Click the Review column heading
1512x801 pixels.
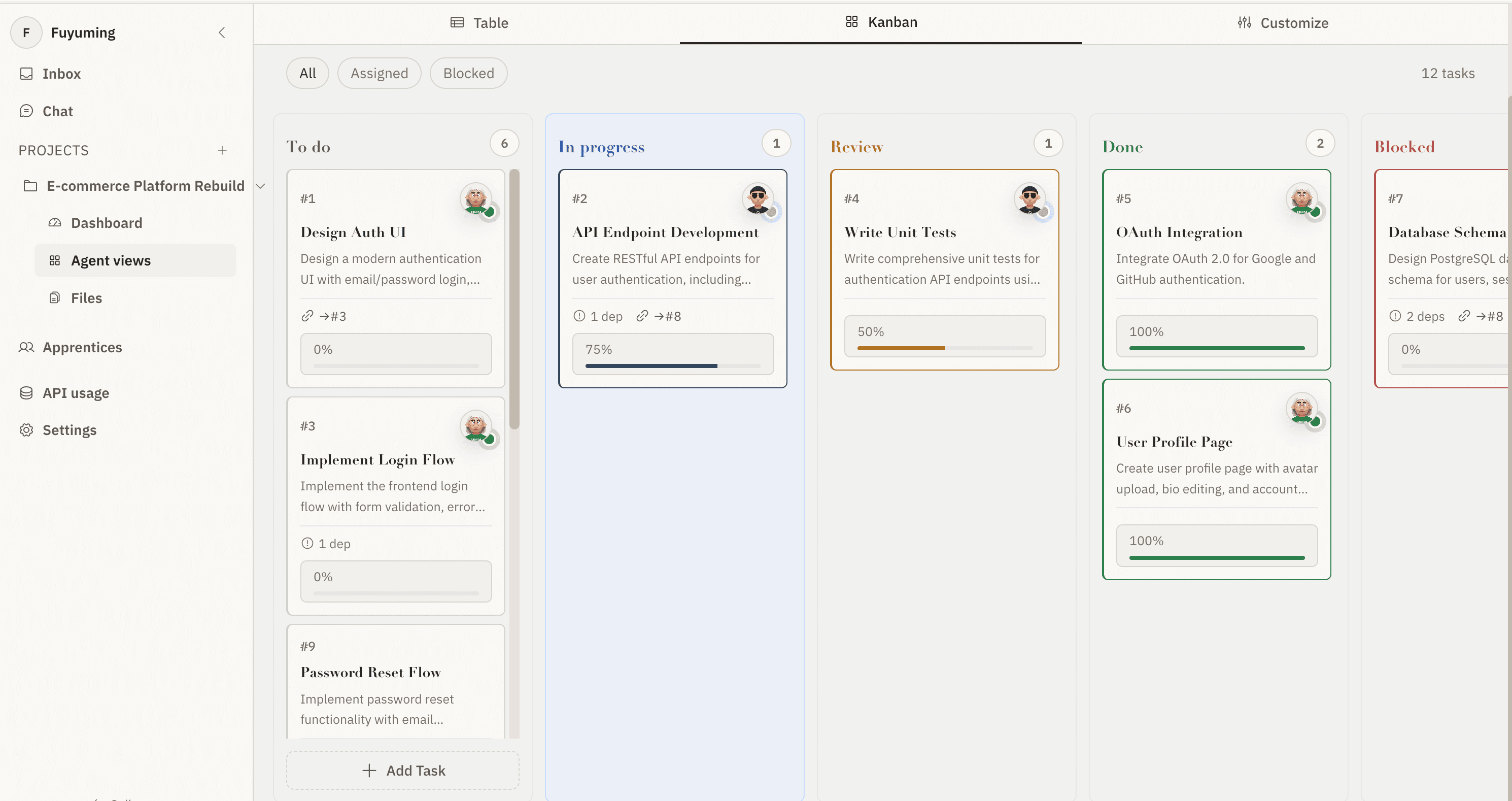click(856, 147)
